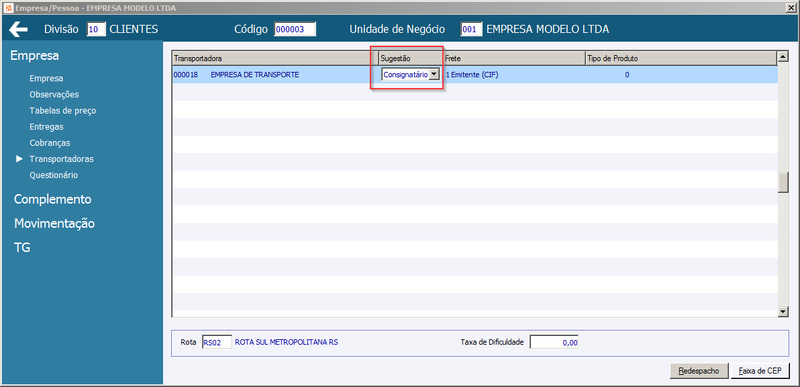Viewport: 800px width, 387px height.
Task: Click ROTA SUL METROPOLITANA RS text
Action: (x=286, y=342)
